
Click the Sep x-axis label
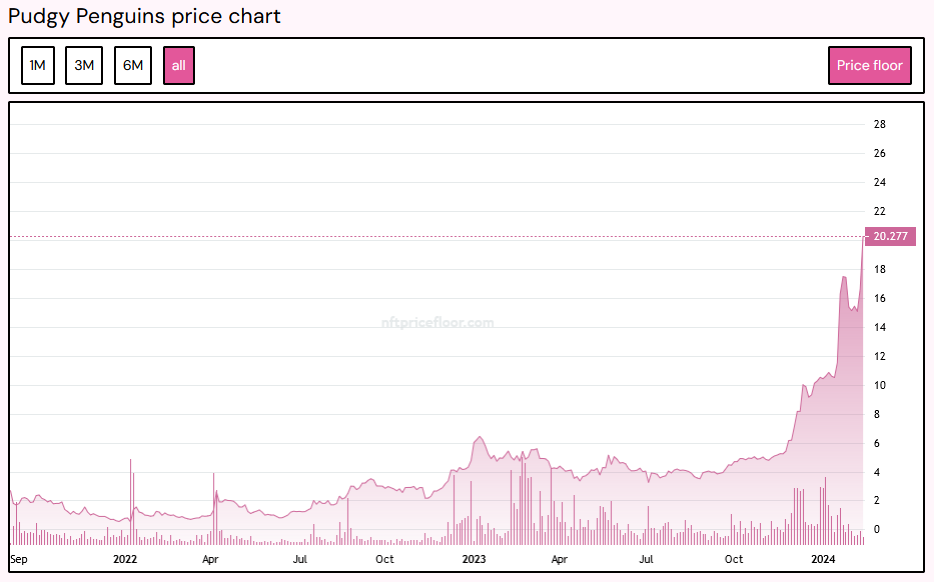pyautogui.click(x=19, y=559)
